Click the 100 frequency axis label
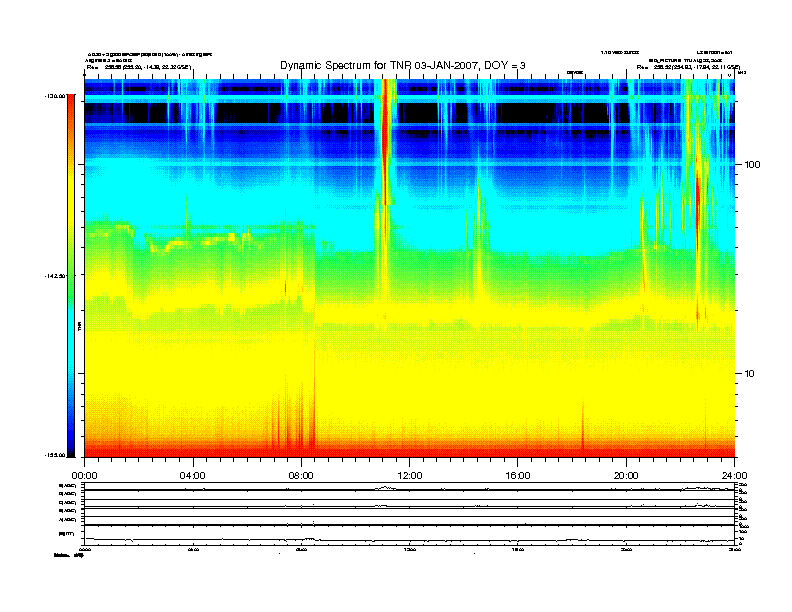This screenshot has width=792, height=612. (752, 165)
